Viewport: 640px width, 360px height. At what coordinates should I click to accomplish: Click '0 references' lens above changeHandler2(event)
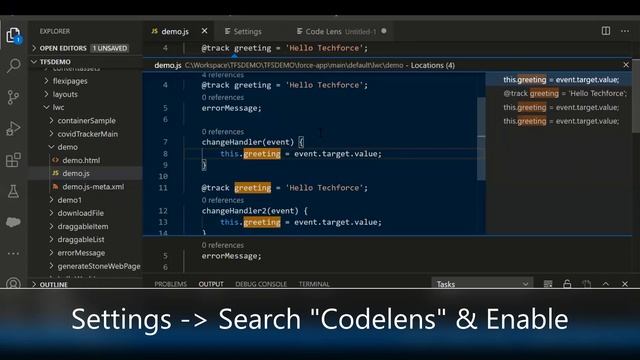click(x=222, y=200)
